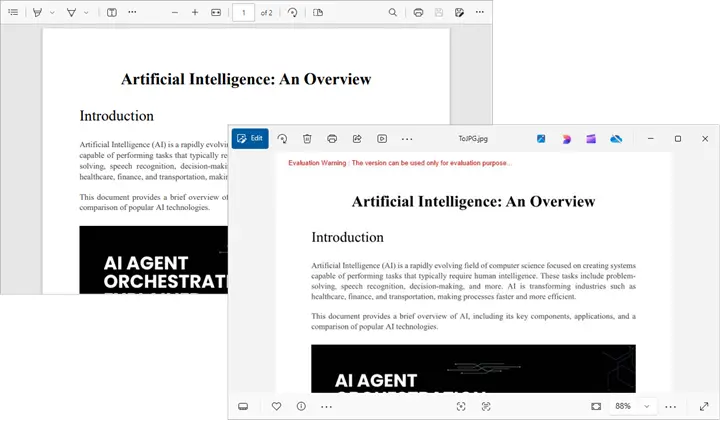
Task: Open more settings at PDF toolbar right
Action: tap(480, 12)
